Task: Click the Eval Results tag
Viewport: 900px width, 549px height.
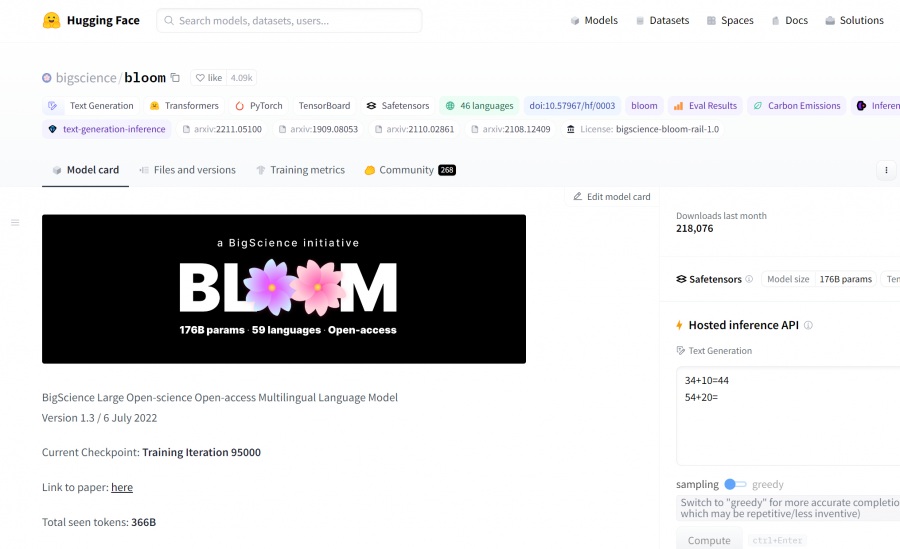Action: pyautogui.click(x=705, y=106)
